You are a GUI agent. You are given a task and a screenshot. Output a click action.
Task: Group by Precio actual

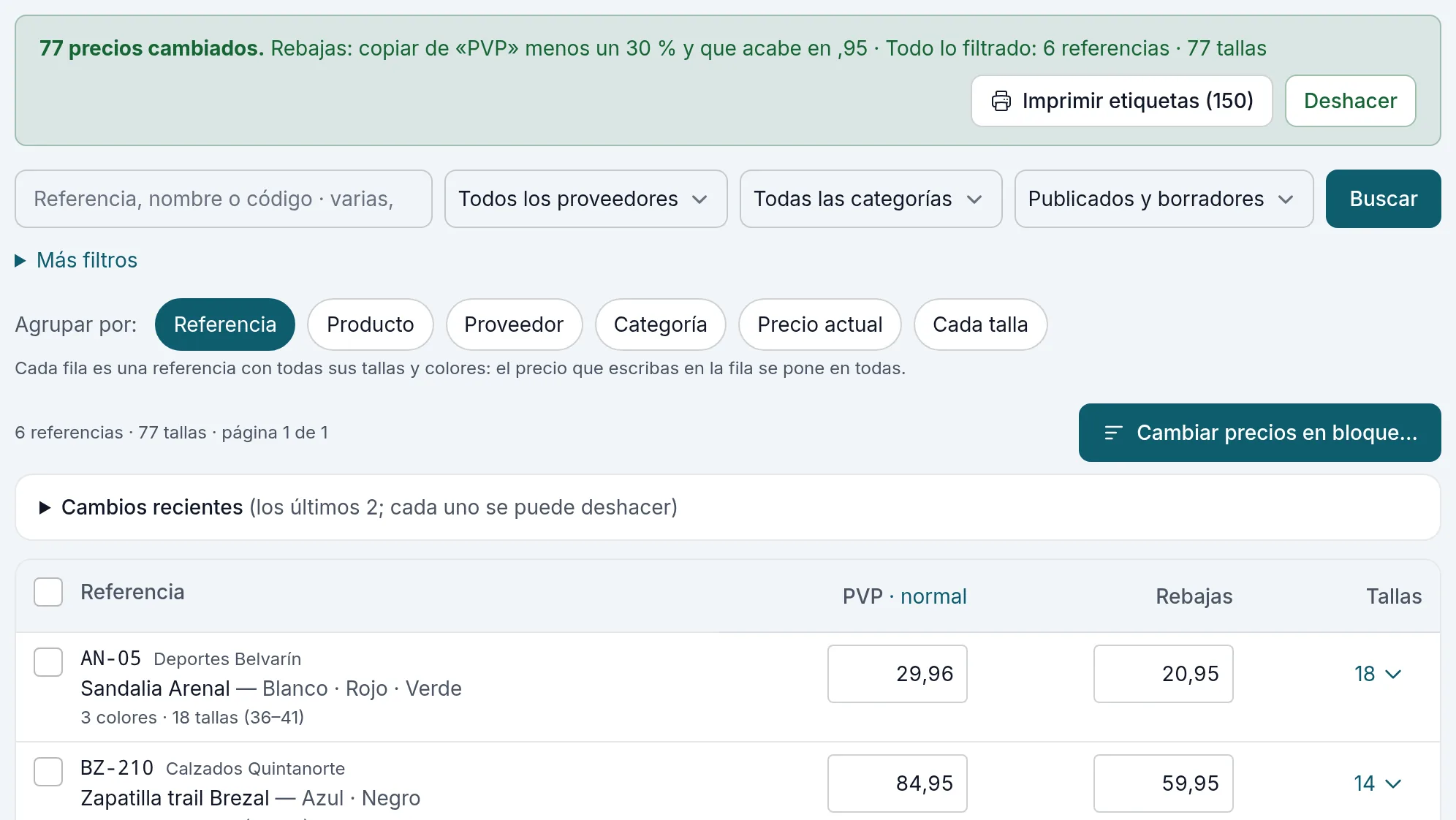click(819, 324)
